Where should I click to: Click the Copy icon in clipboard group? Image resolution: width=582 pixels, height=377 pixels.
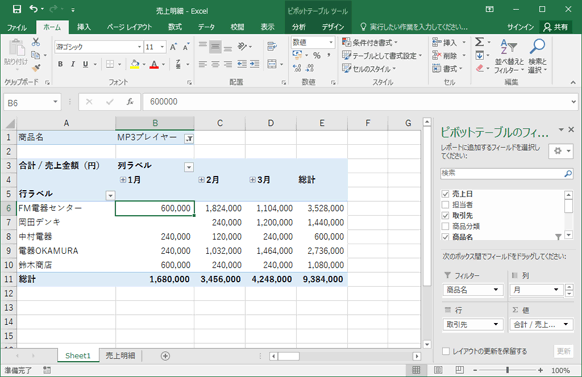coord(36,55)
